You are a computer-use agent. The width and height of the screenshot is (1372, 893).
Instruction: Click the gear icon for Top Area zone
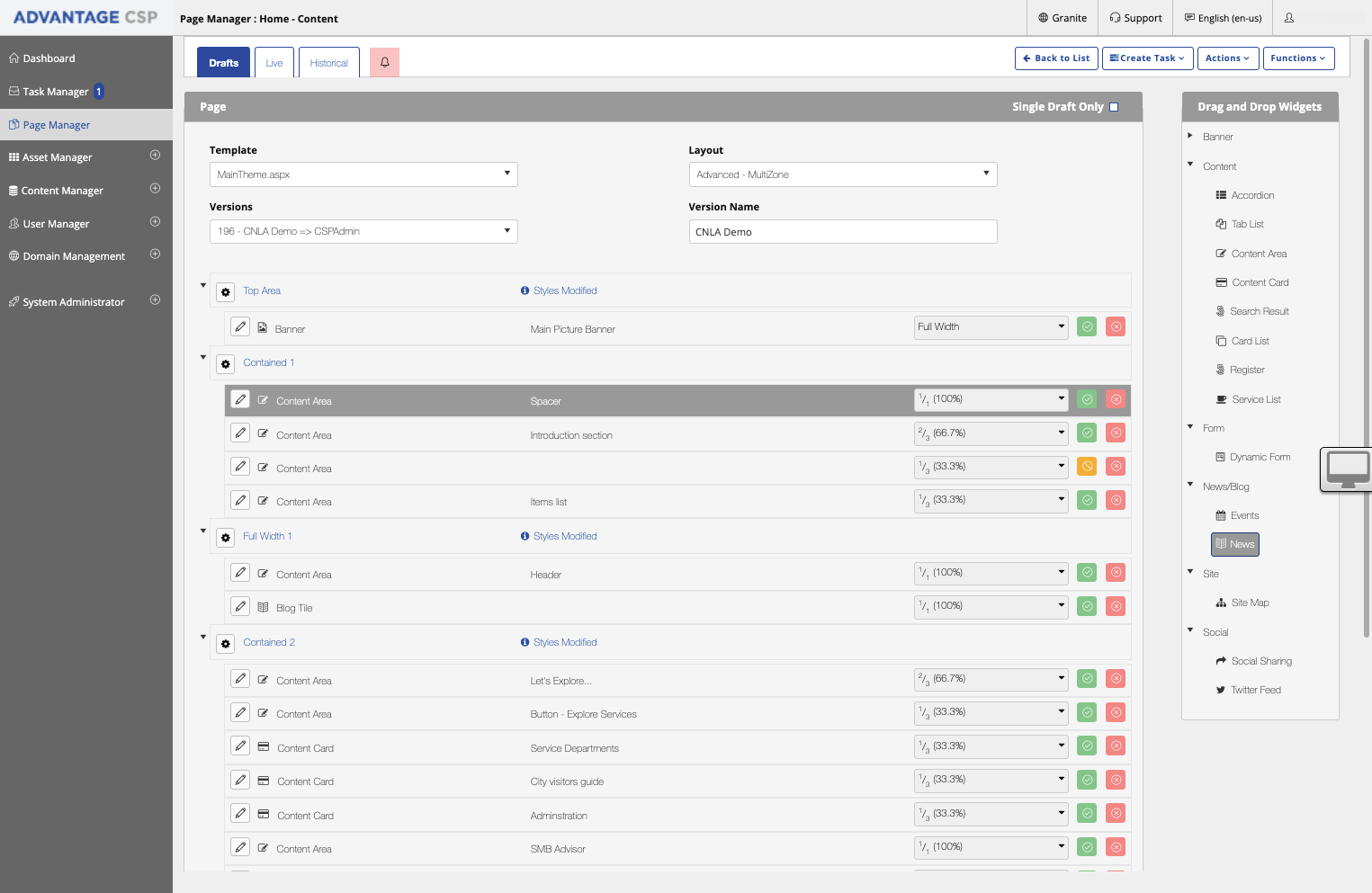(226, 291)
